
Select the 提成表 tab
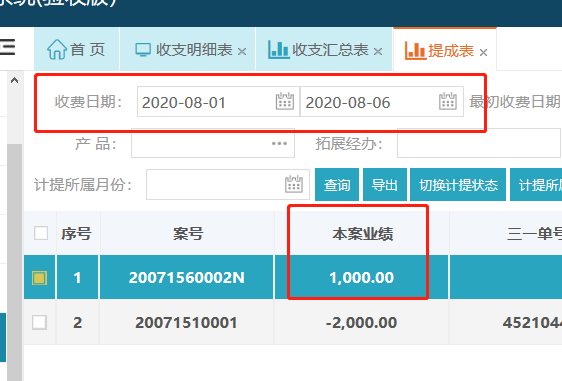coord(445,49)
